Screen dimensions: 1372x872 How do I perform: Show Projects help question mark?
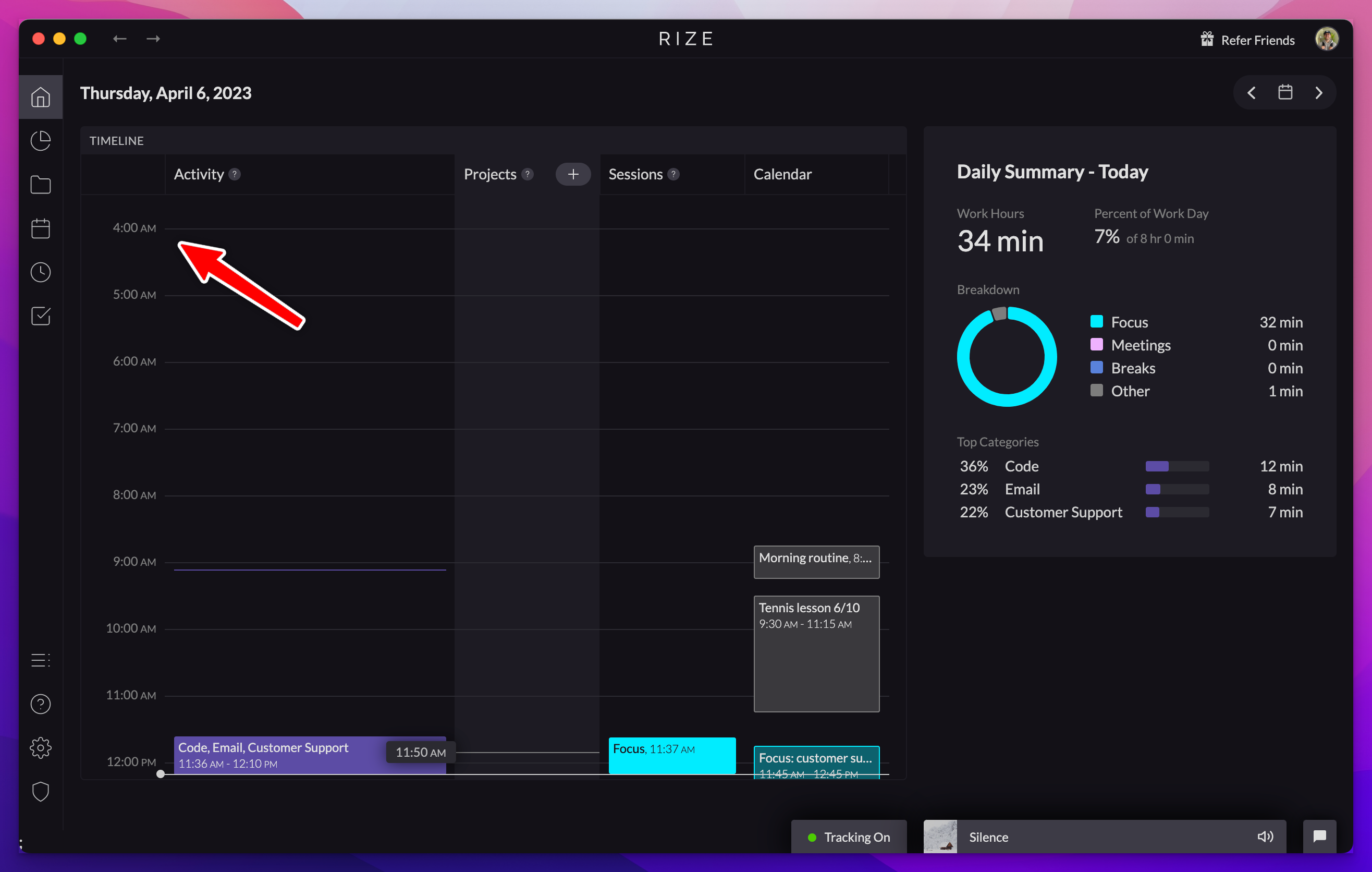click(528, 174)
